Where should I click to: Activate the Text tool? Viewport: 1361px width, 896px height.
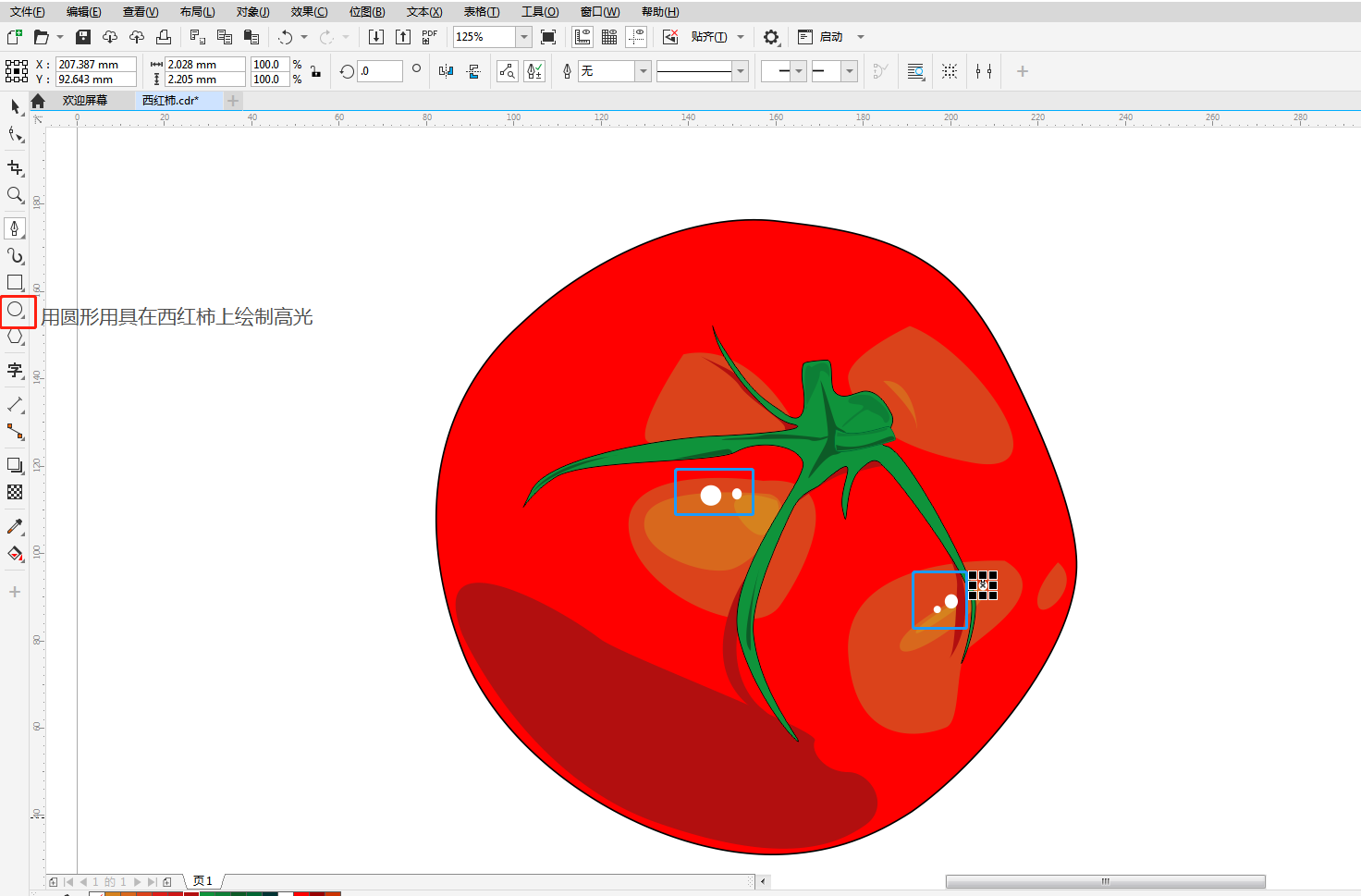pyautogui.click(x=15, y=370)
